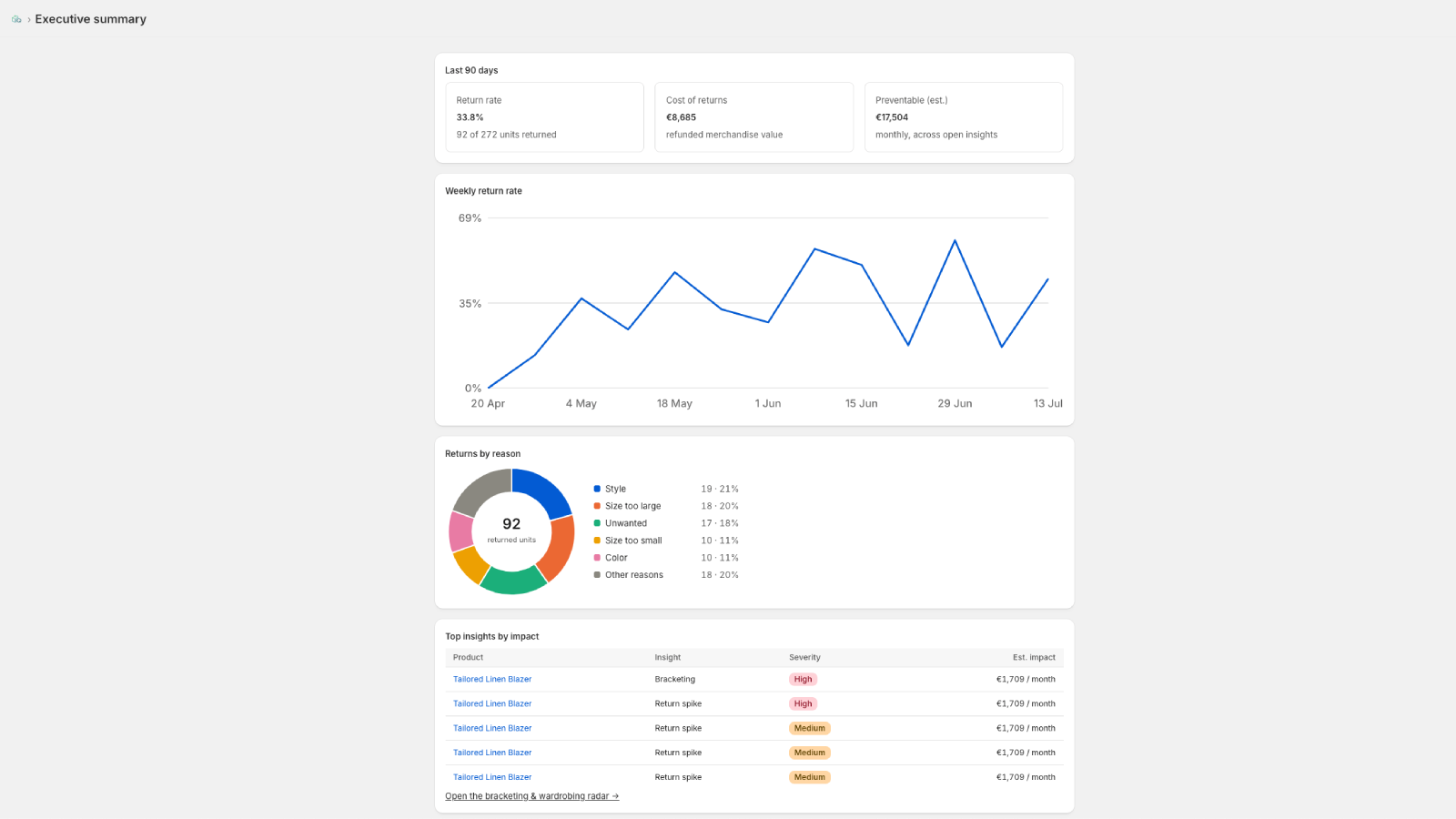Click "refunded merchandise value" caption
Viewport: 1456px width, 819px height.
(724, 135)
